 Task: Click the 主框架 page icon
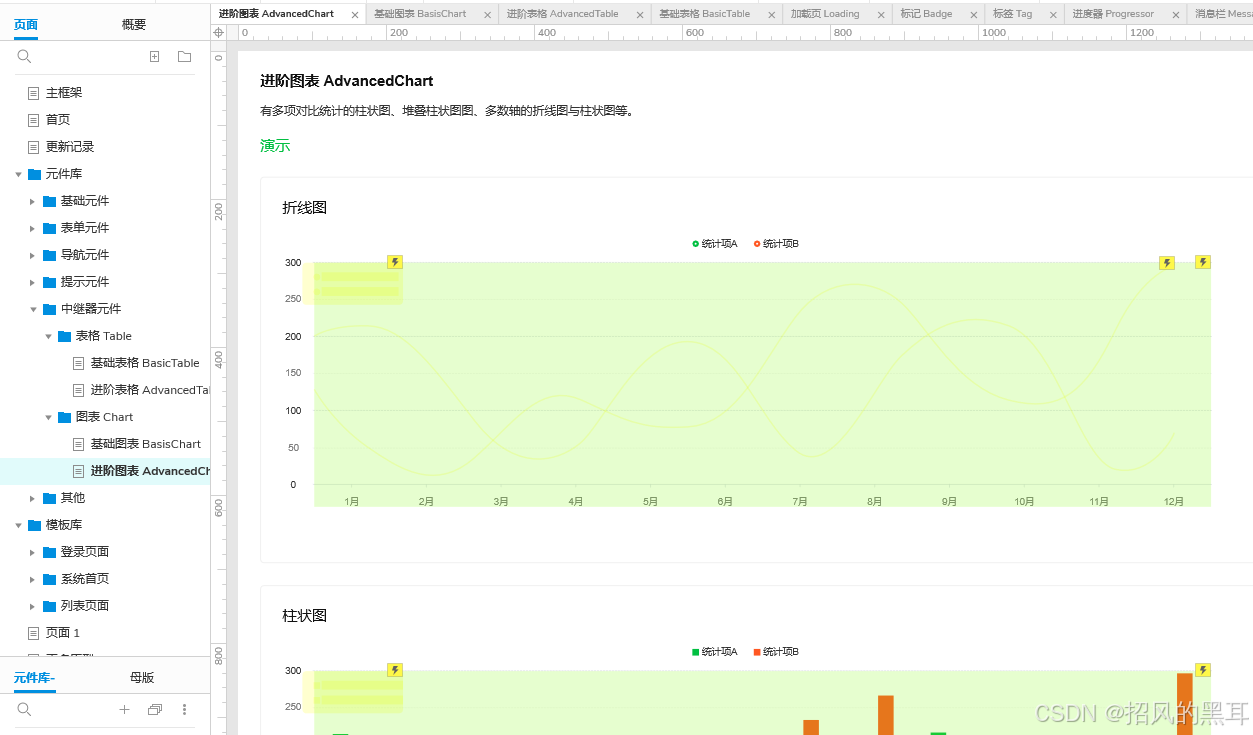click(x=33, y=93)
